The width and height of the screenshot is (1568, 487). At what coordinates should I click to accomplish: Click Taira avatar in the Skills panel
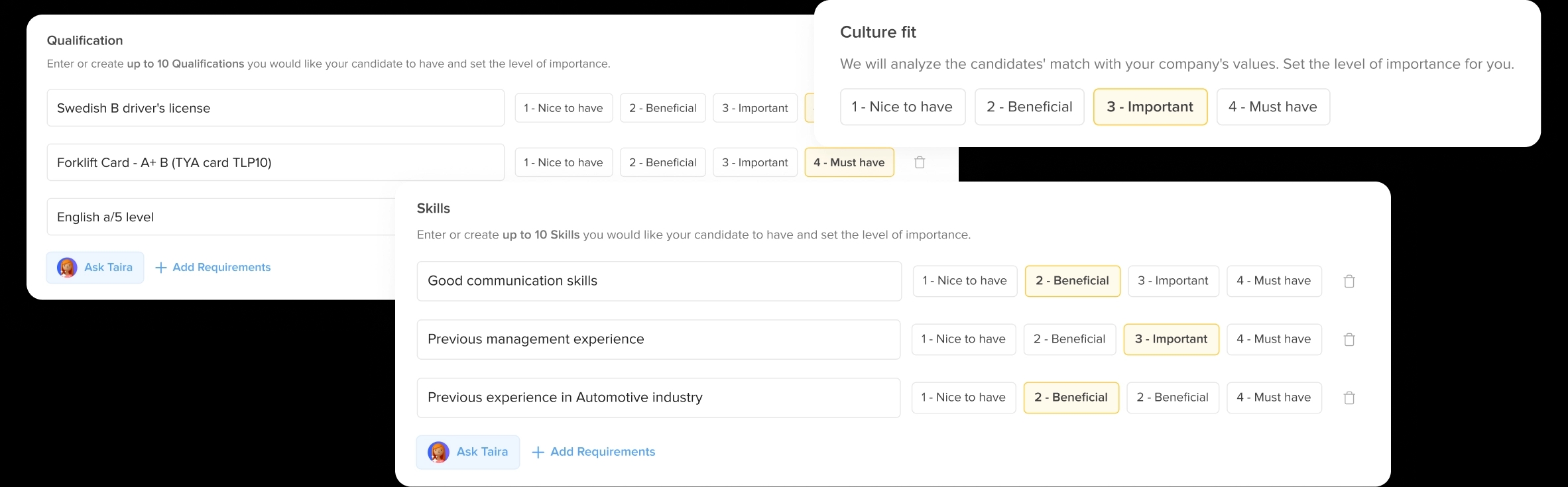pyautogui.click(x=438, y=452)
